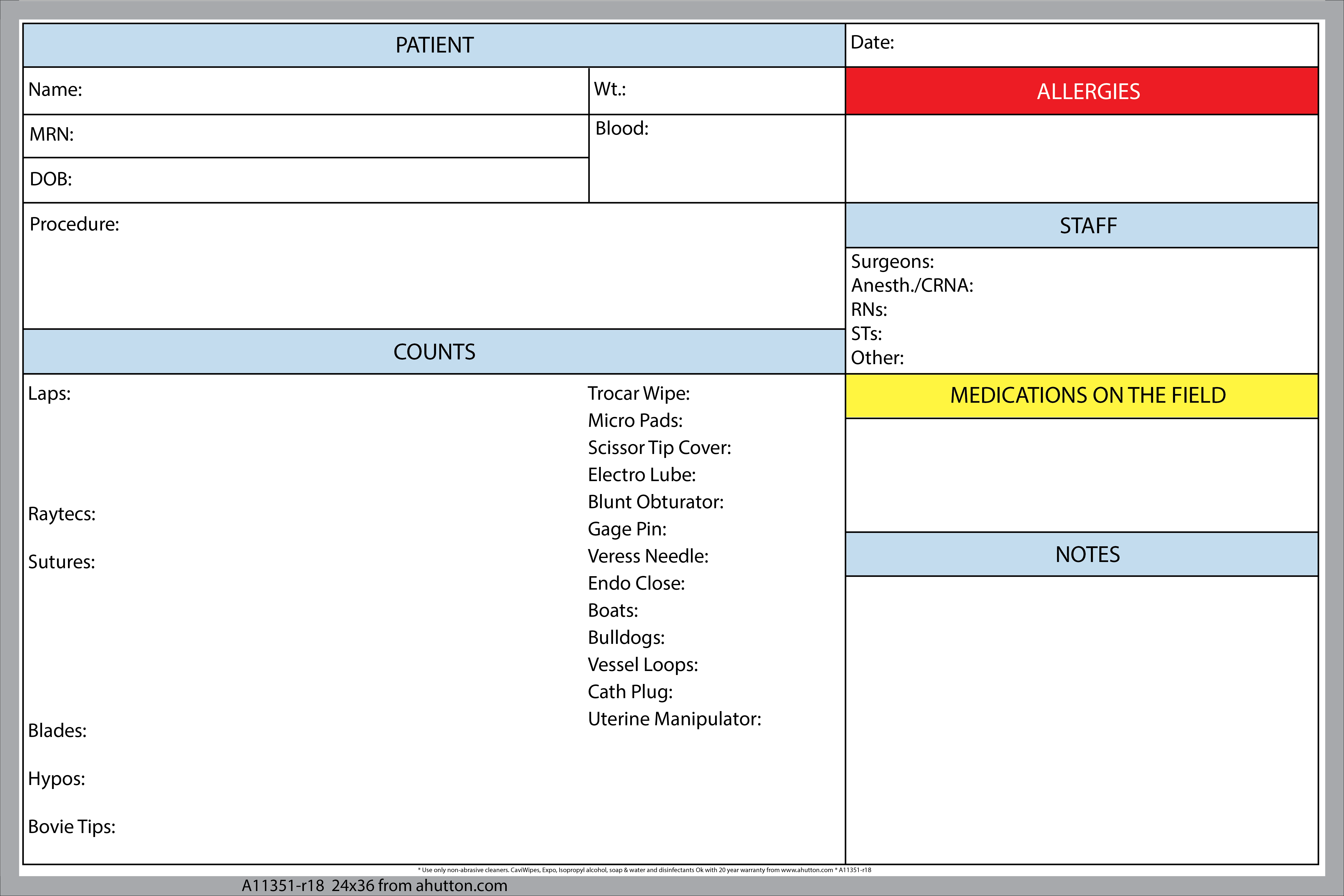Click the STAFF section header
This screenshot has width=1344, height=896.
(x=1082, y=225)
